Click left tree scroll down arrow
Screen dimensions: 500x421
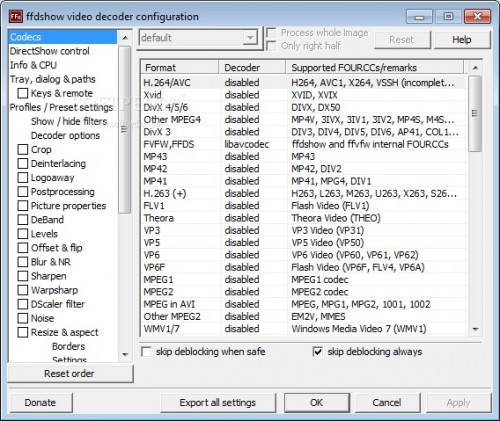[x=125, y=354]
